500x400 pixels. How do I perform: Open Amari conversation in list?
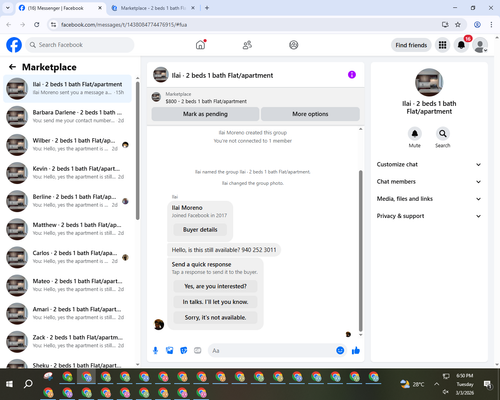pos(68,314)
